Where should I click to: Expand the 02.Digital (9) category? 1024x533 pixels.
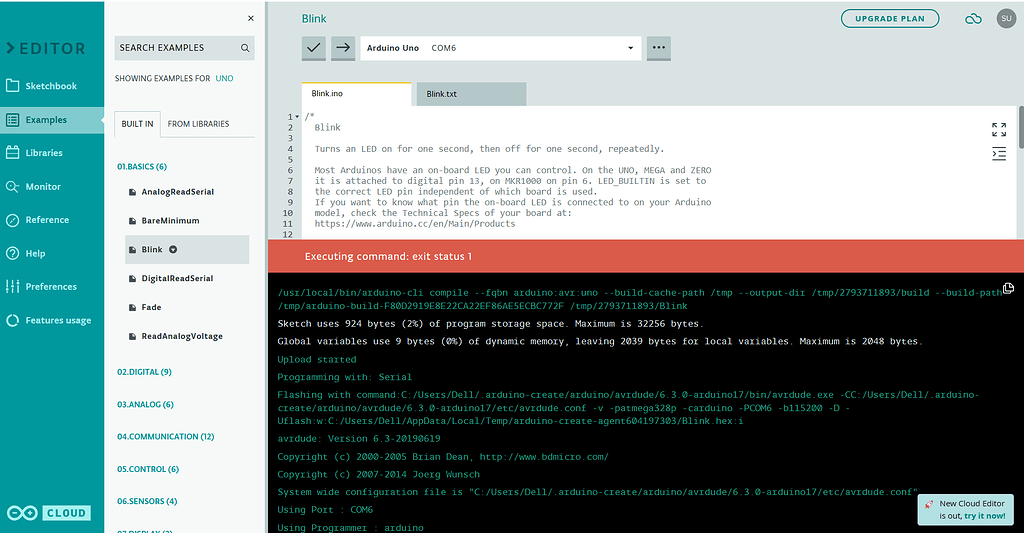coord(144,372)
